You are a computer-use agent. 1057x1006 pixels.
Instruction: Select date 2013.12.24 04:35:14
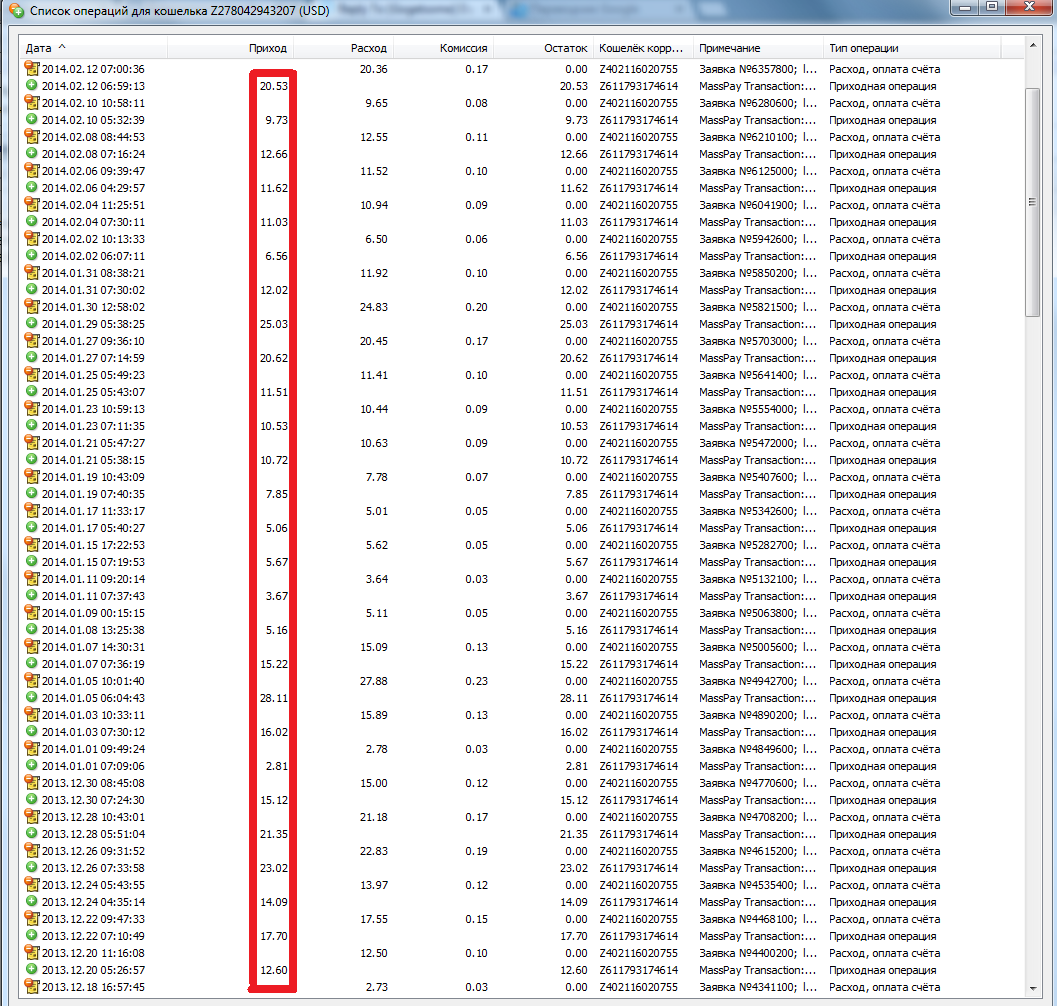click(93, 902)
